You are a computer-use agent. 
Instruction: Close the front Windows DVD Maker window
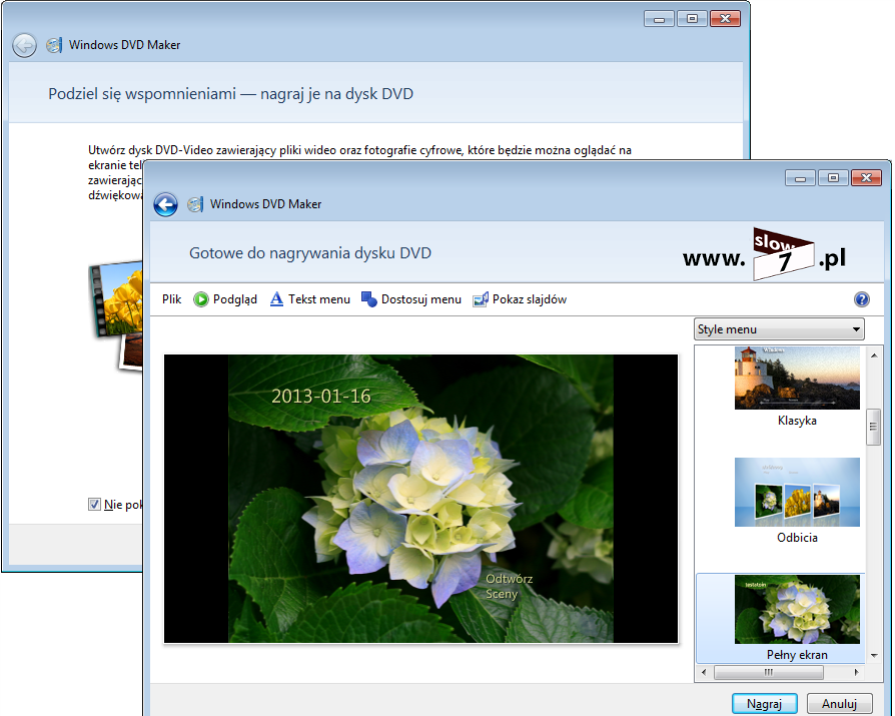click(x=866, y=178)
